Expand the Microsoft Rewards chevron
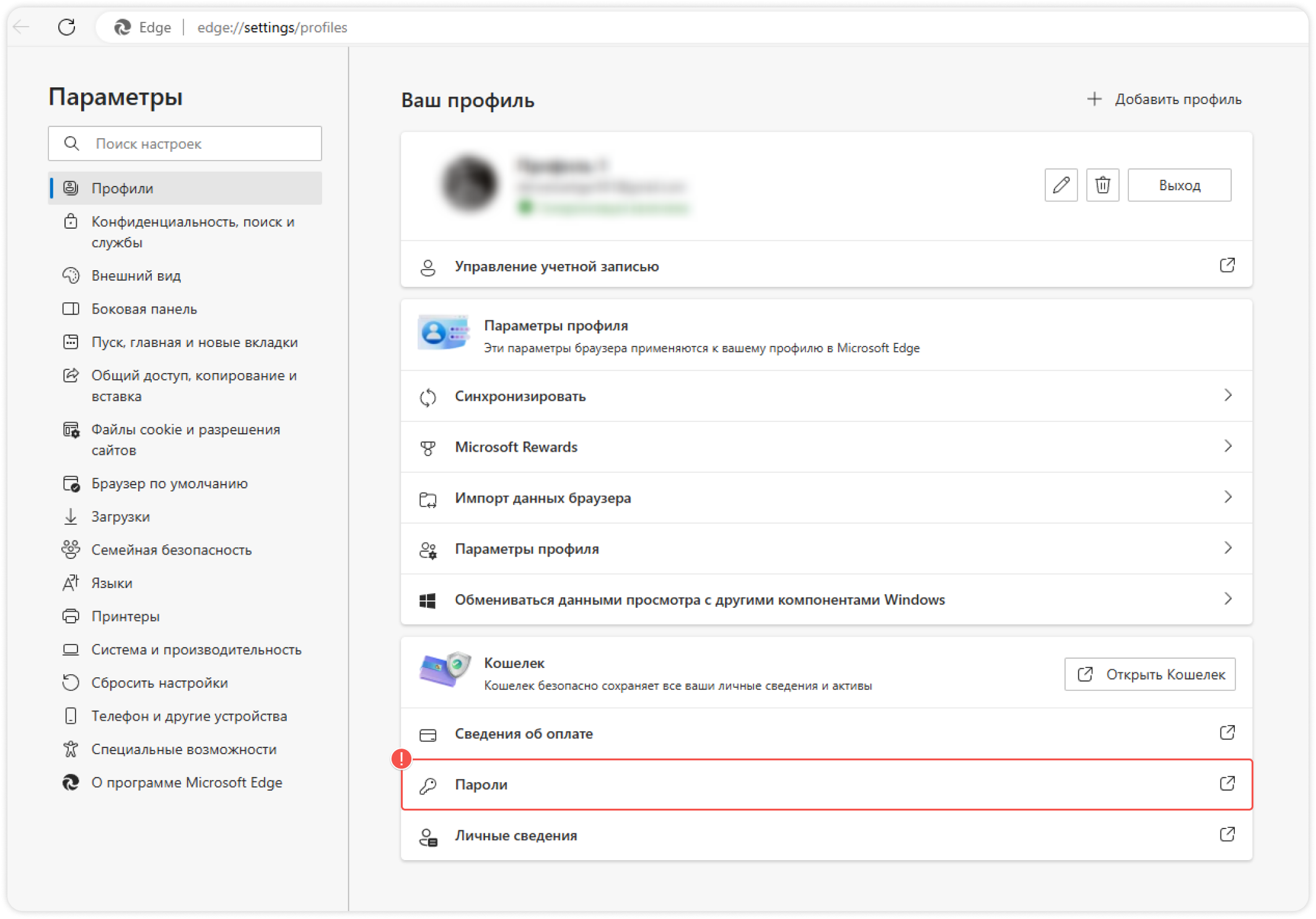 pos(1227,446)
